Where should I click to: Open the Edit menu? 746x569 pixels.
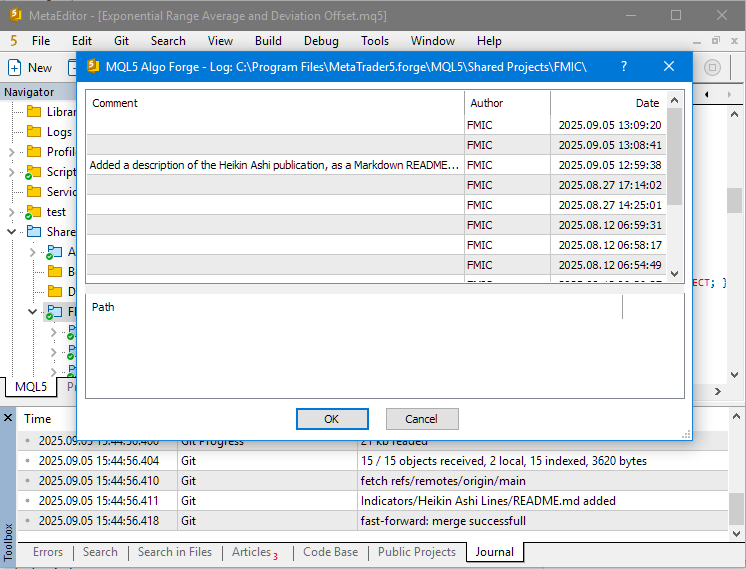pos(82,41)
